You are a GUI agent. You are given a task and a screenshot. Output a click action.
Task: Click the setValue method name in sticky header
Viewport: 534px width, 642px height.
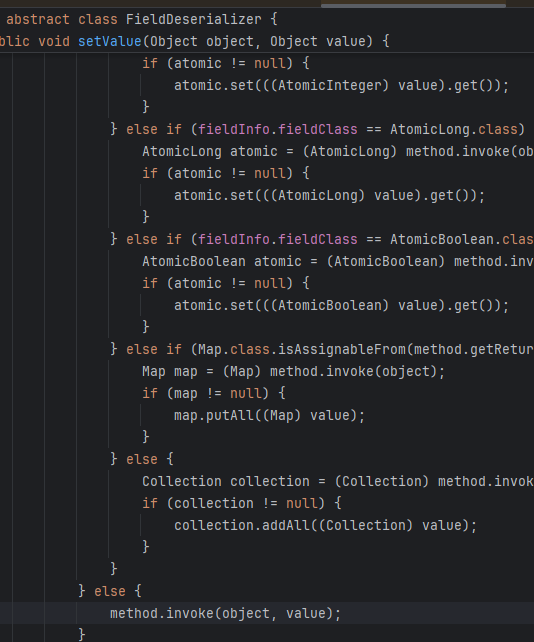pos(110,41)
